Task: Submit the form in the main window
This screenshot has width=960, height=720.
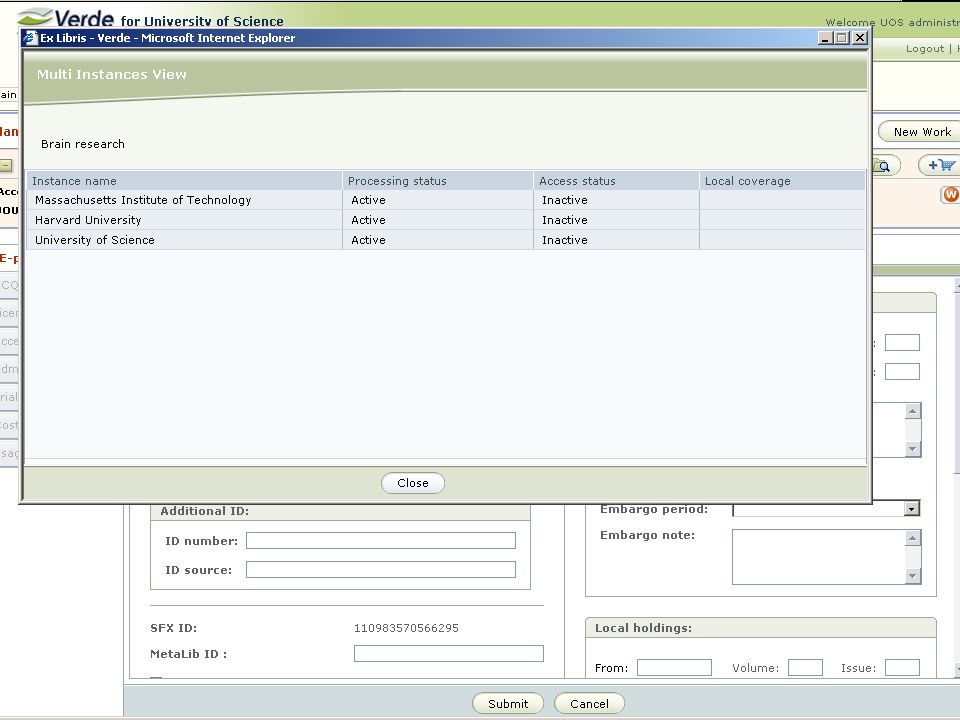Action: (508, 703)
